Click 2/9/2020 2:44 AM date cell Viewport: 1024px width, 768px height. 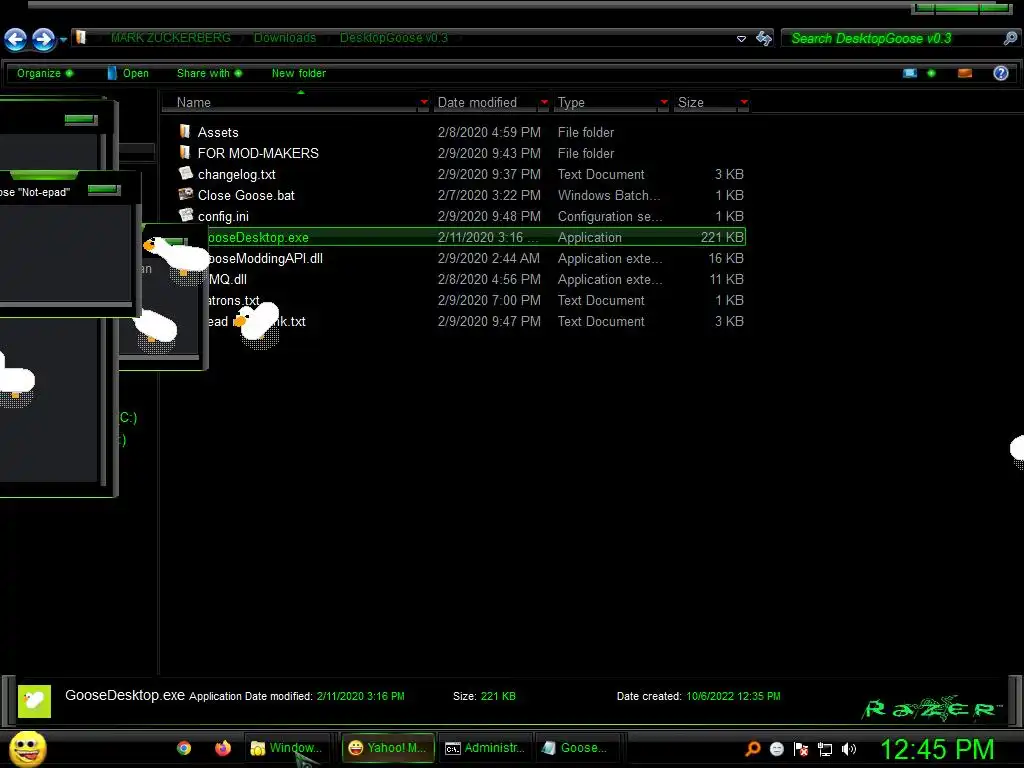pyautogui.click(x=488, y=259)
